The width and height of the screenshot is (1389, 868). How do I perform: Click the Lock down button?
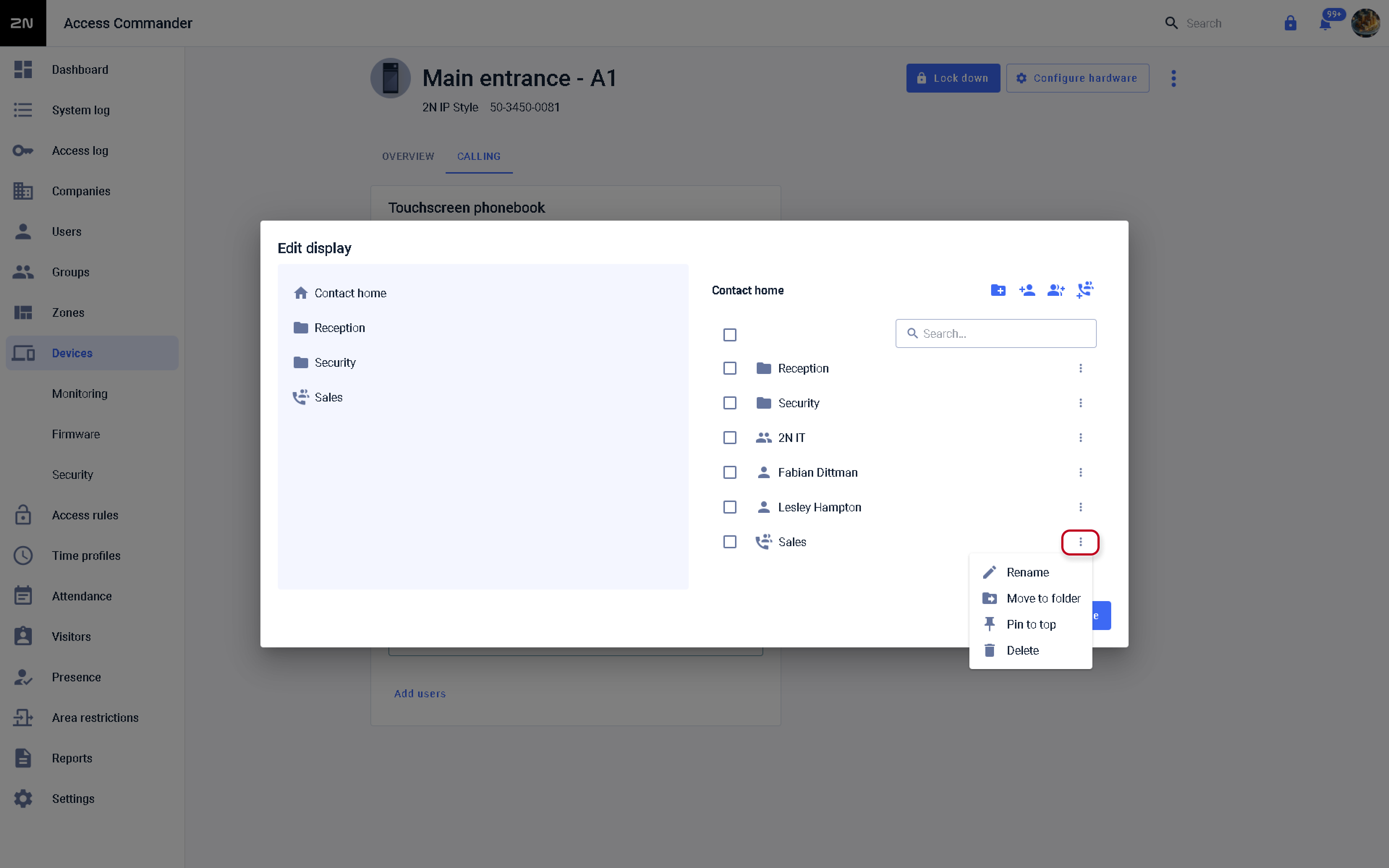pos(953,78)
